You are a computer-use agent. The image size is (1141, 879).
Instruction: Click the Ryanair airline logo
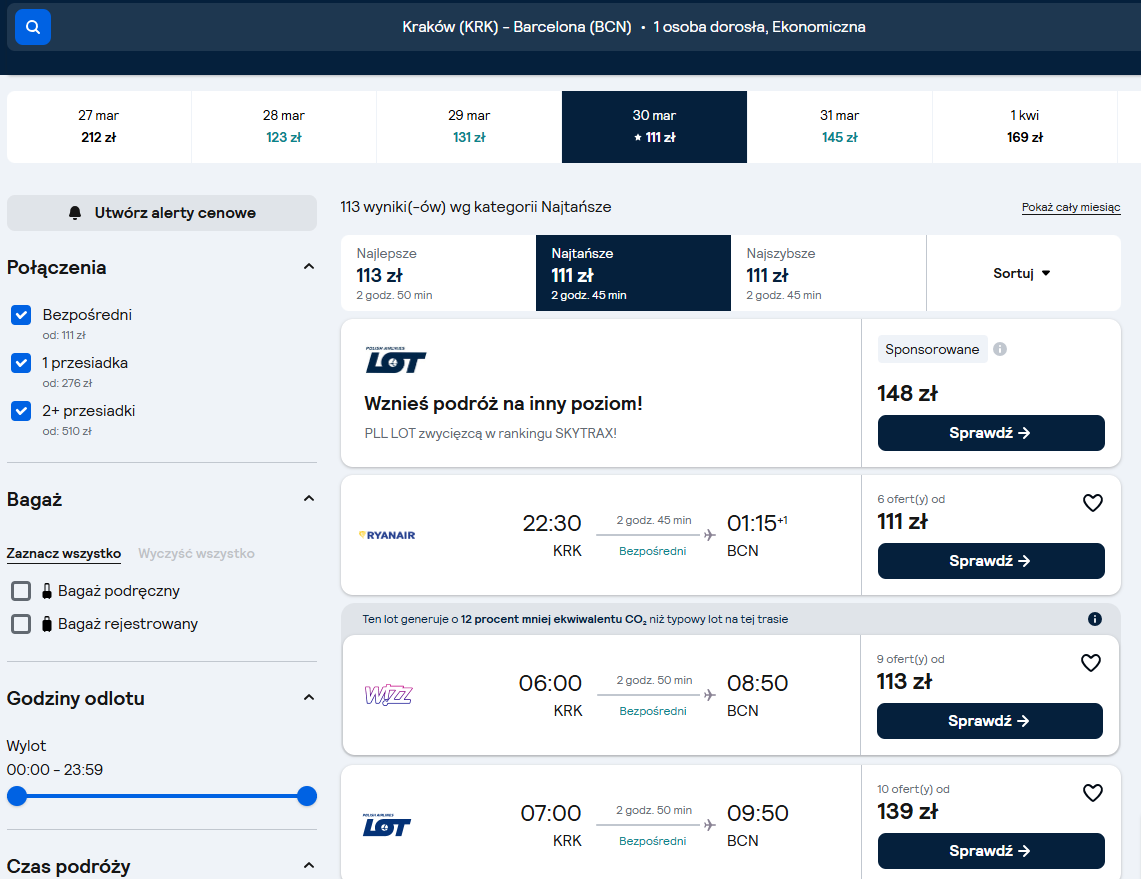[x=387, y=535]
